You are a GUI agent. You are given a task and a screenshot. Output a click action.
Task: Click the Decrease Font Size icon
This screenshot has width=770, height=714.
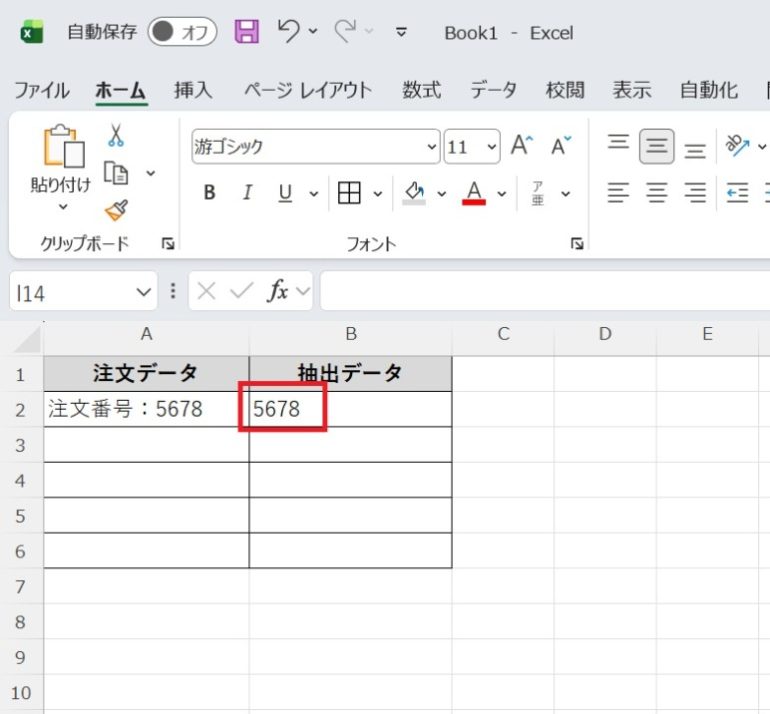click(x=561, y=145)
